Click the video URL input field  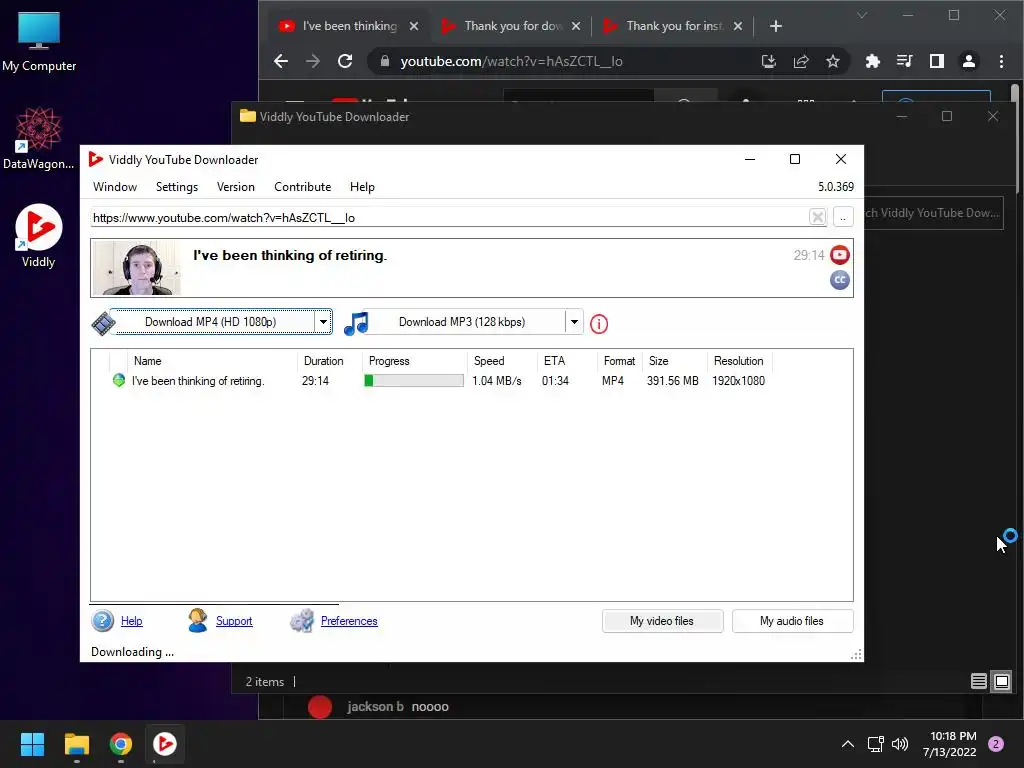(x=449, y=217)
